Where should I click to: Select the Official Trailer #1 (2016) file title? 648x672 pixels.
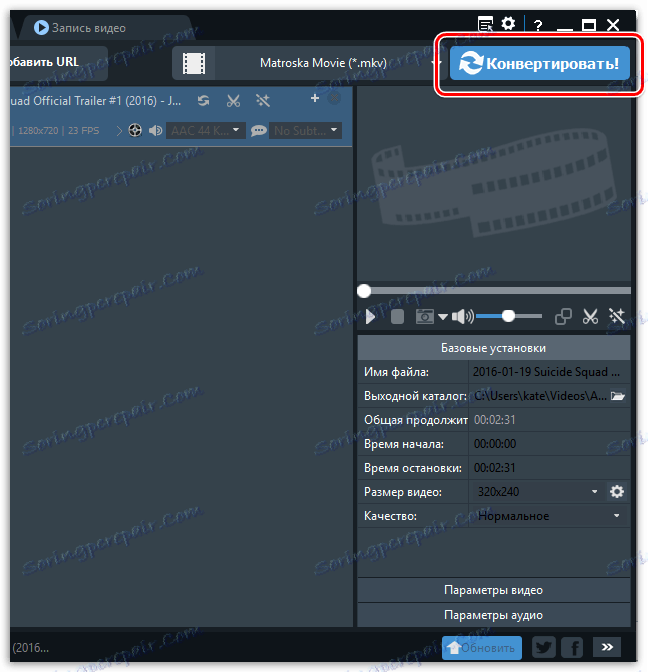pos(96,101)
